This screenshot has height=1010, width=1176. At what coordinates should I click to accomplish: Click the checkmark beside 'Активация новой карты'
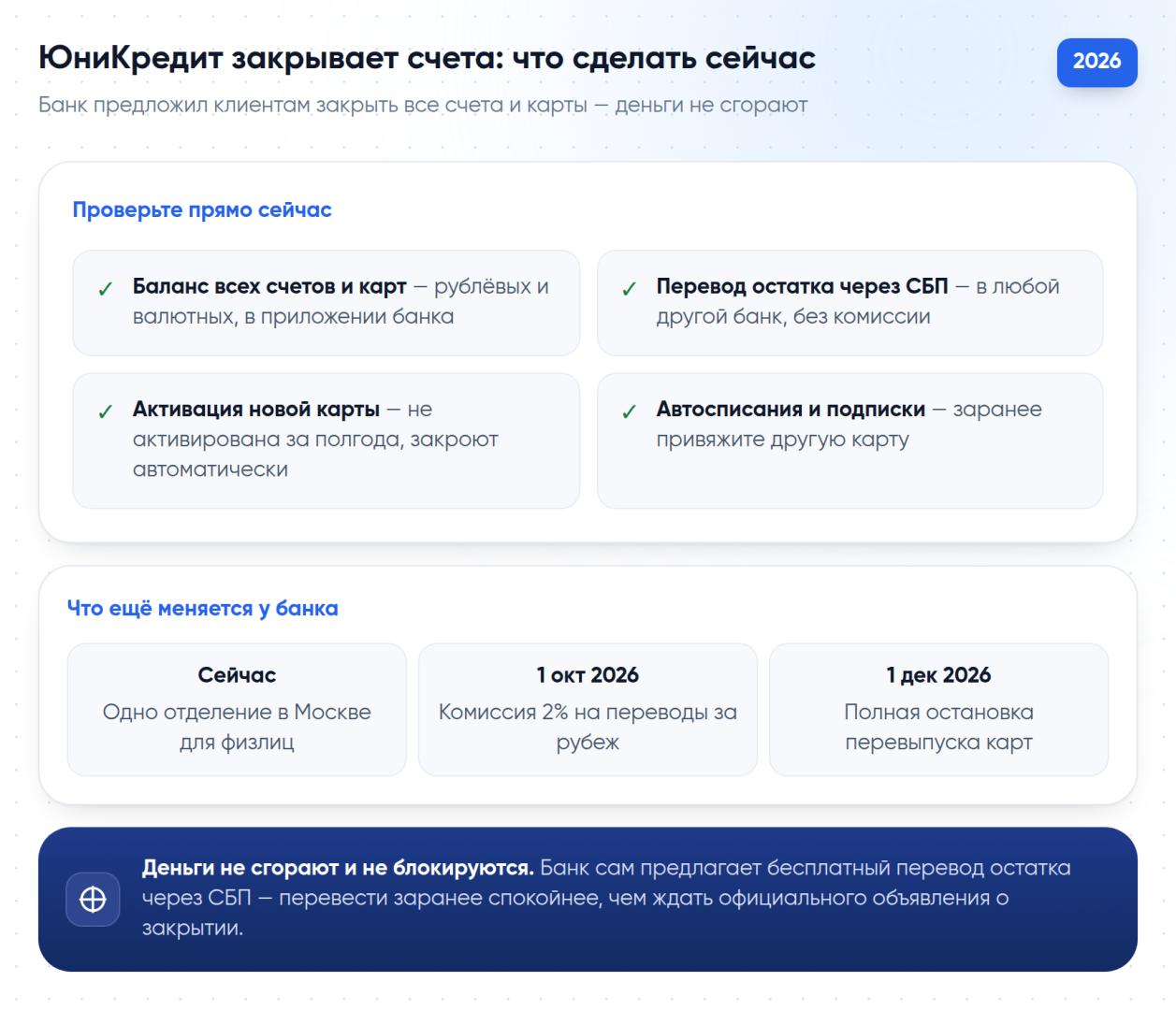pos(106,411)
